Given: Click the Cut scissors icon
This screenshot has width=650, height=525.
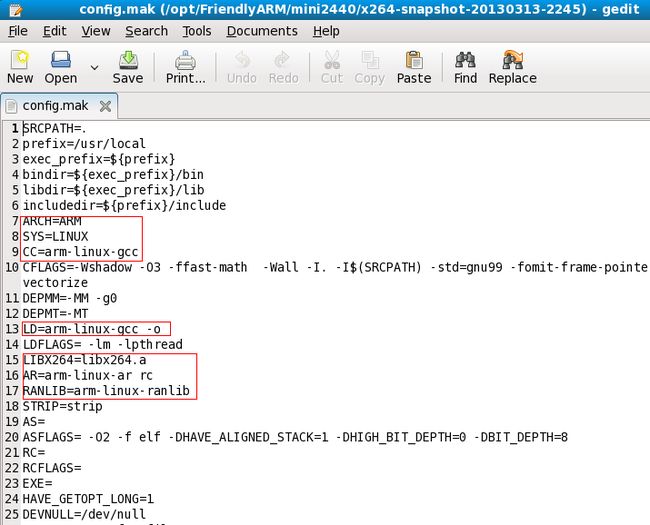Looking at the screenshot, I should (332, 60).
